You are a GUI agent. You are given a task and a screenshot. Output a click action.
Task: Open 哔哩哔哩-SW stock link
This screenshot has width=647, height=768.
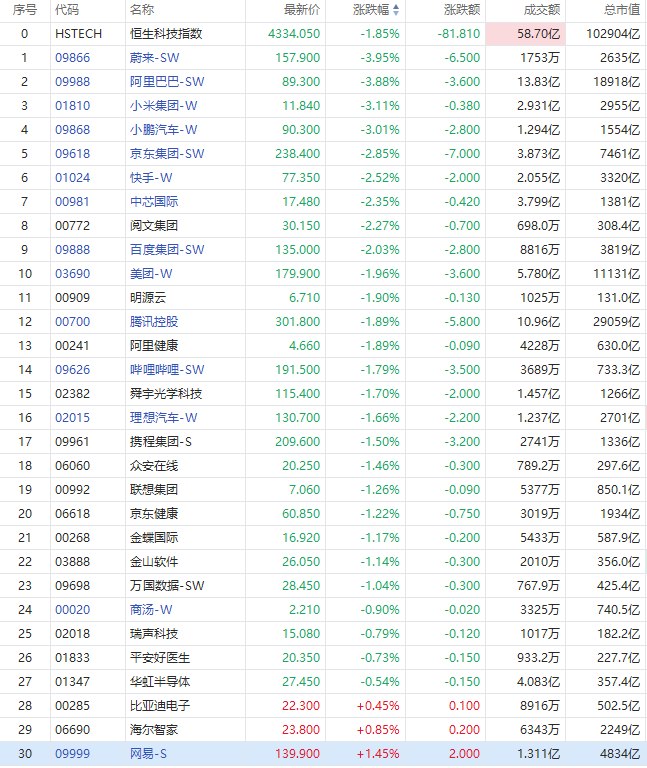point(167,370)
